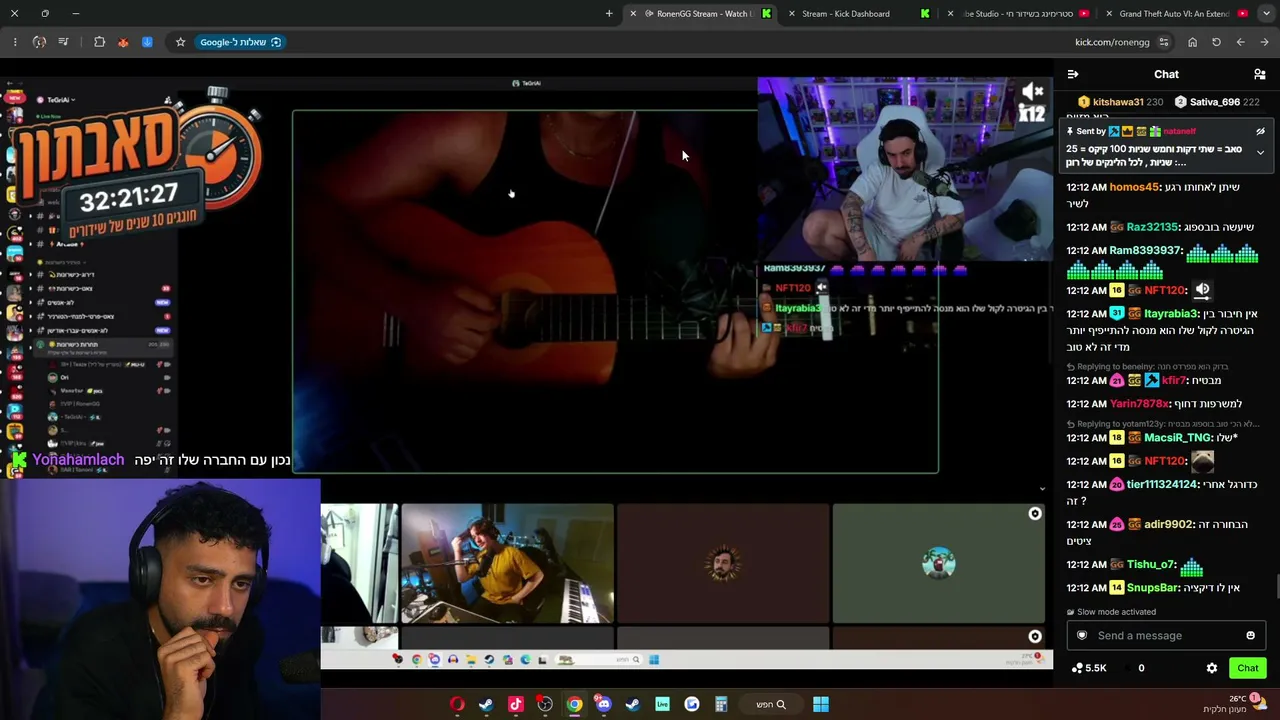The image size is (1280, 720).
Task: Open top gifter kitshawa31 entry
Action: (x=1120, y=102)
